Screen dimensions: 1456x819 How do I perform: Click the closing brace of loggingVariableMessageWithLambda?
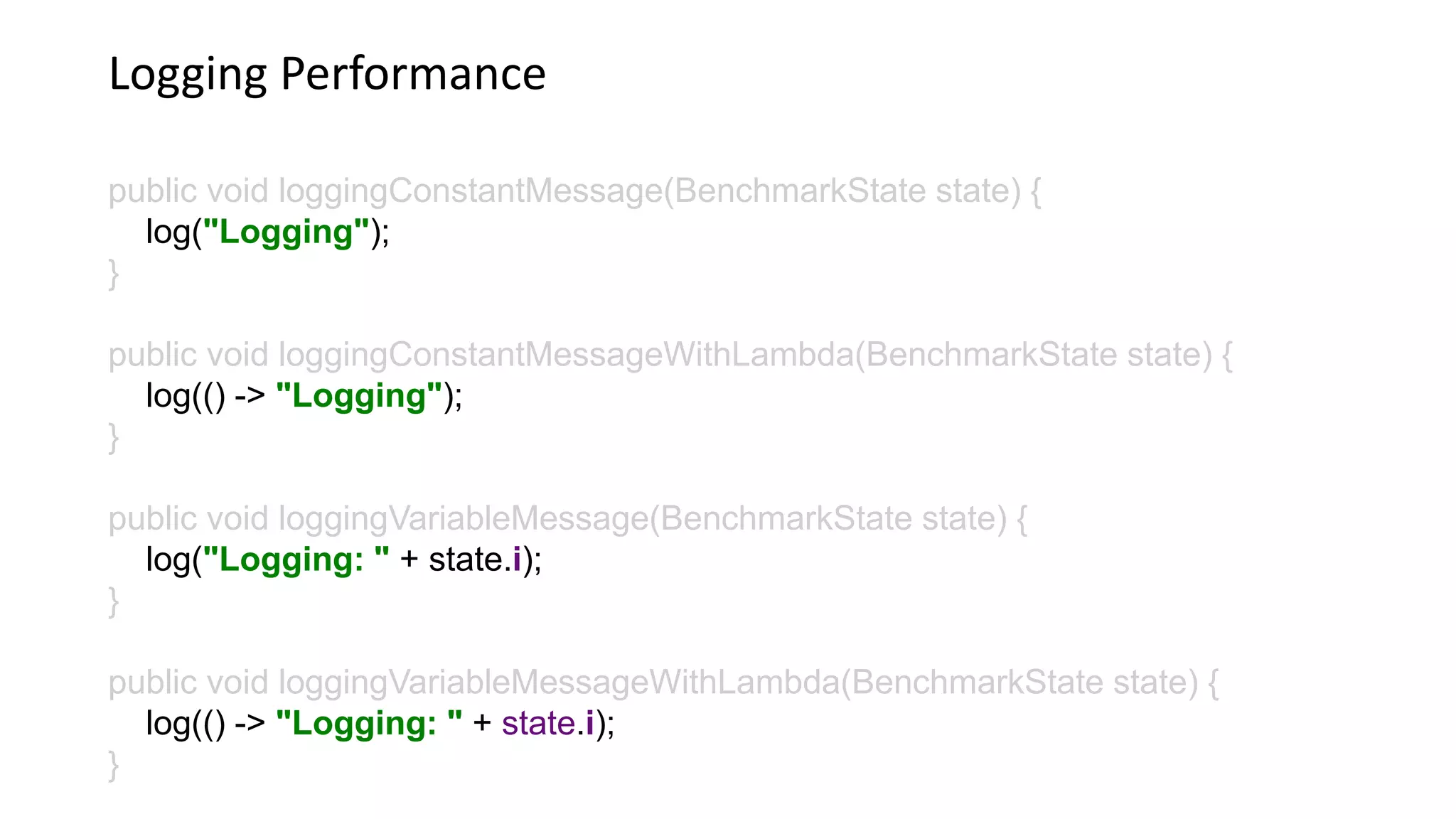pyautogui.click(x=113, y=765)
